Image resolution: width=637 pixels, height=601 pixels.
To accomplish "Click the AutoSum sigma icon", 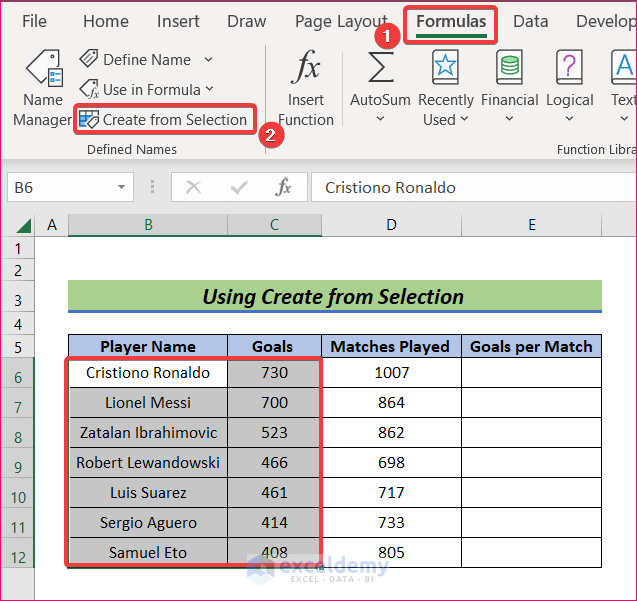I will [380, 67].
